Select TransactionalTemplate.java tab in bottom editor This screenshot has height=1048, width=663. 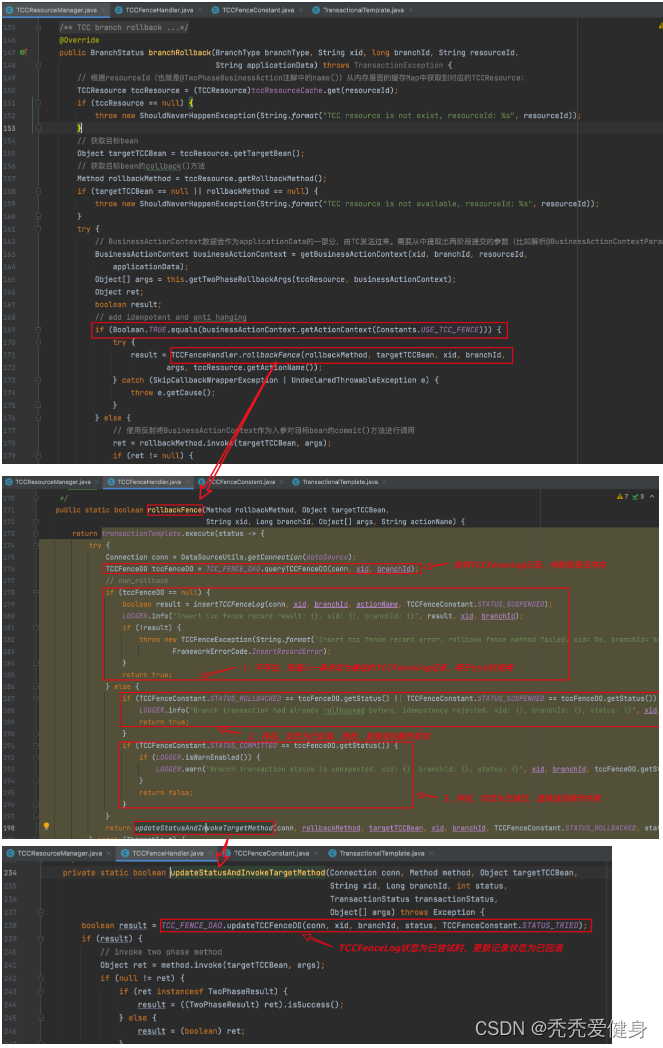click(382, 854)
